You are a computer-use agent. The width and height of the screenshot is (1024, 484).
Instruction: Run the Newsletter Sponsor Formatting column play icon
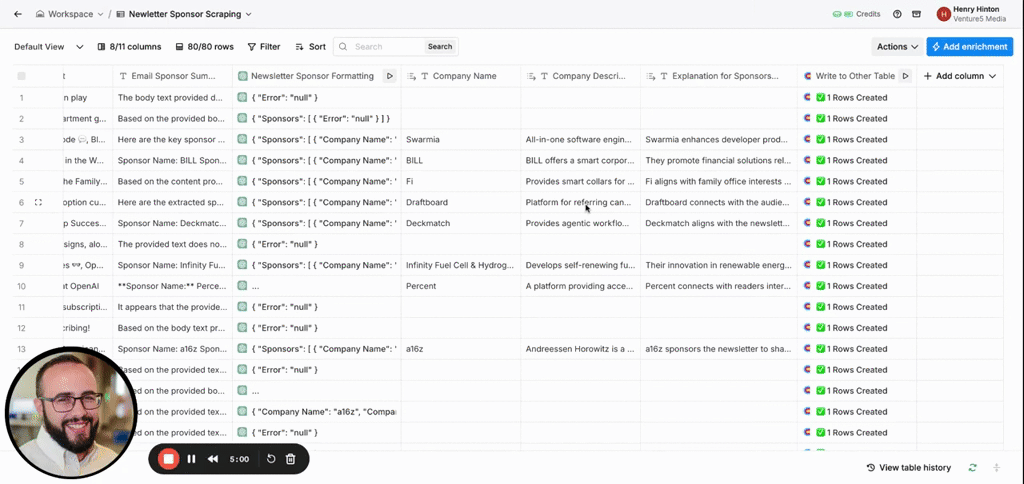(389, 76)
